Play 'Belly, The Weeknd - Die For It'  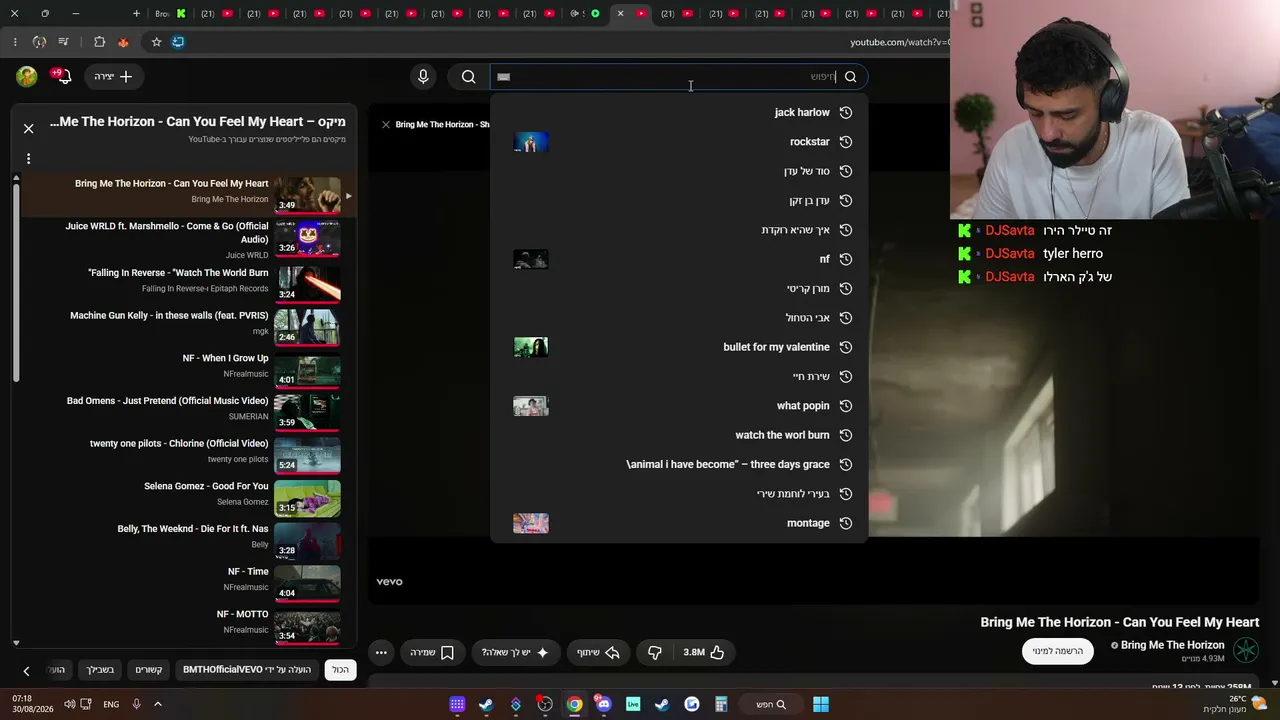pyautogui.click(x=188, y=538)
